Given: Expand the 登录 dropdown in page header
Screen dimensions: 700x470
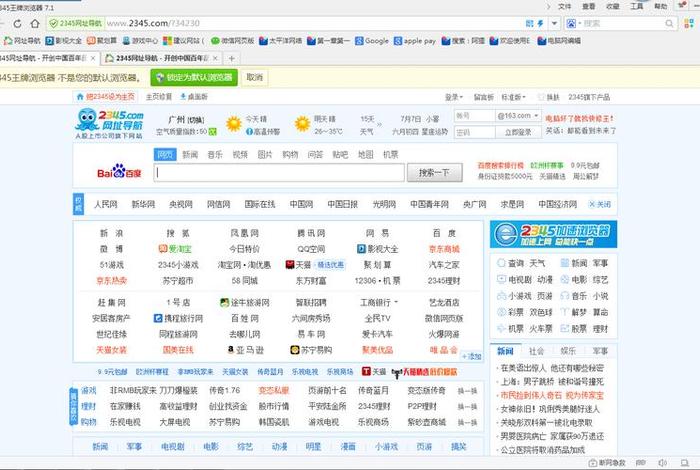Looking at the screenshot, I should click(454, 97).
